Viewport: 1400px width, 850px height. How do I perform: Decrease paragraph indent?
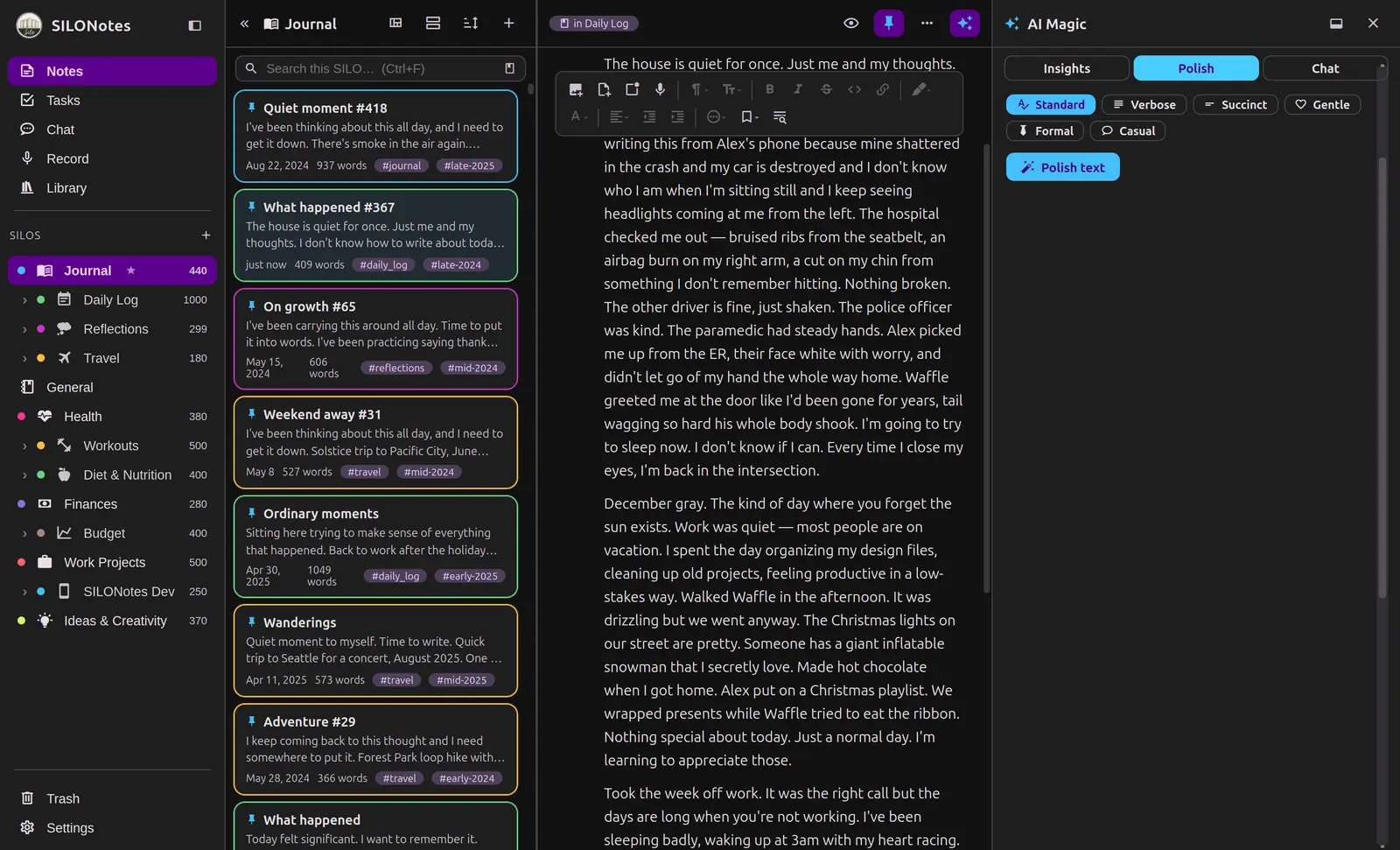[649, 116]
